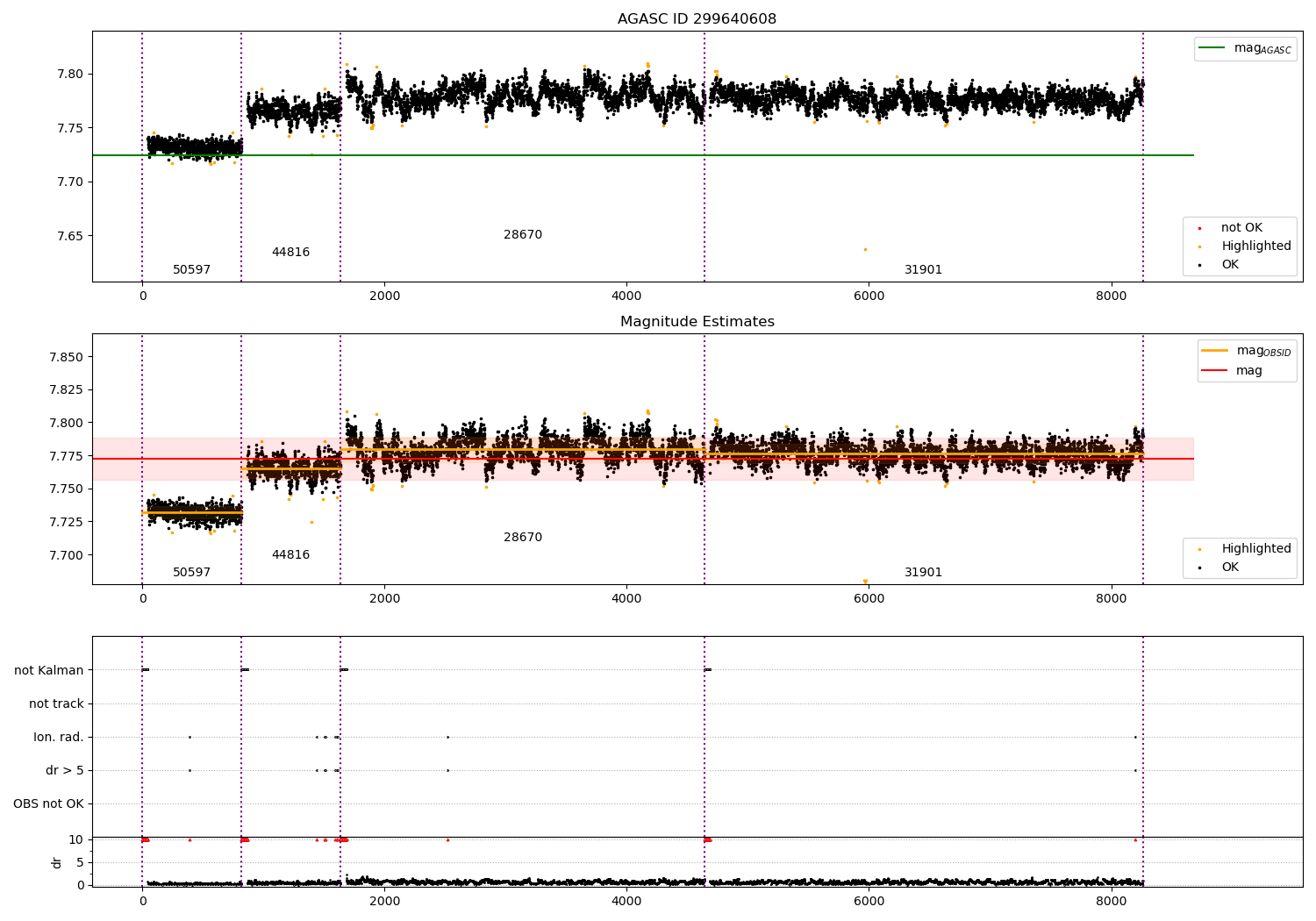Screen dimensions: 1316x921
Task: Click the 7.65 y-axis tick on the top plot
Action: pyautogui.click(x=69, y=236)
